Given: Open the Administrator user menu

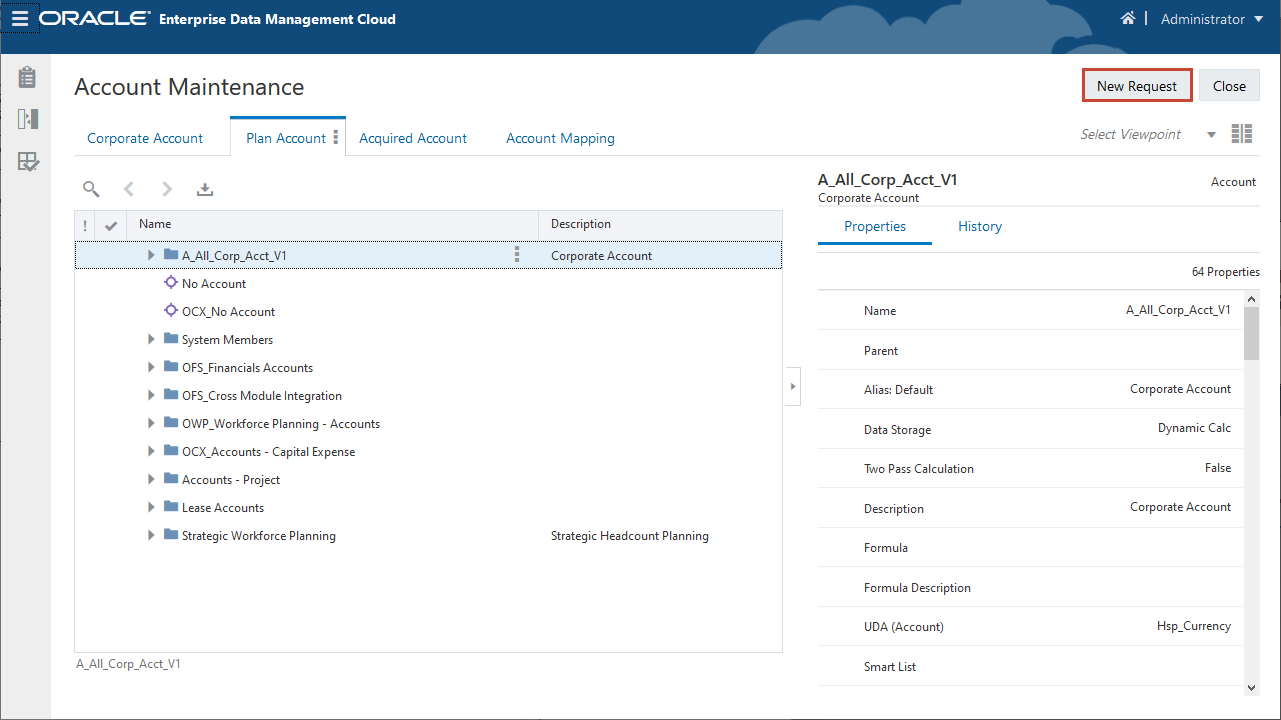Looking at the screenshot, I should 1212,19.
